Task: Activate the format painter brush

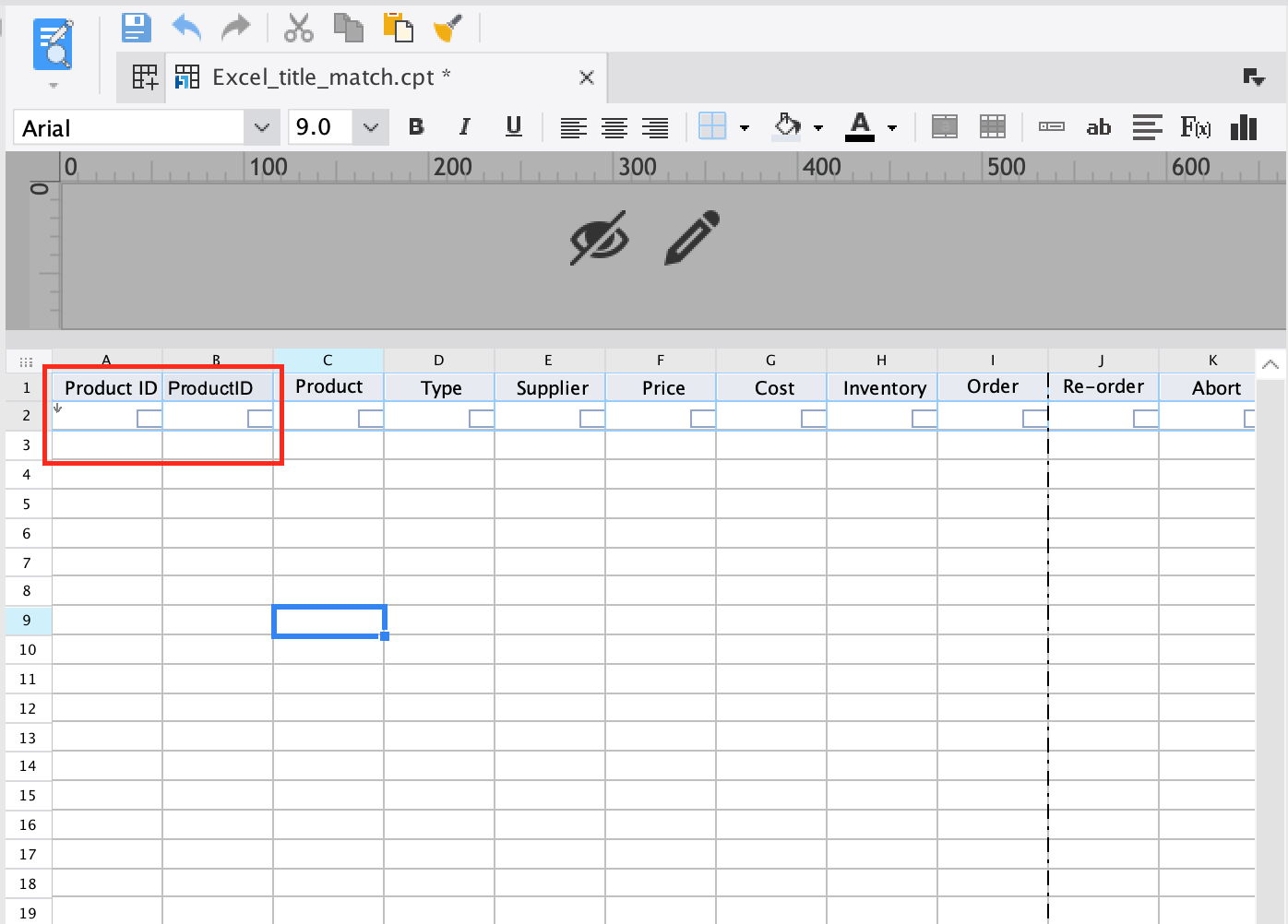Action: [447, 28]
